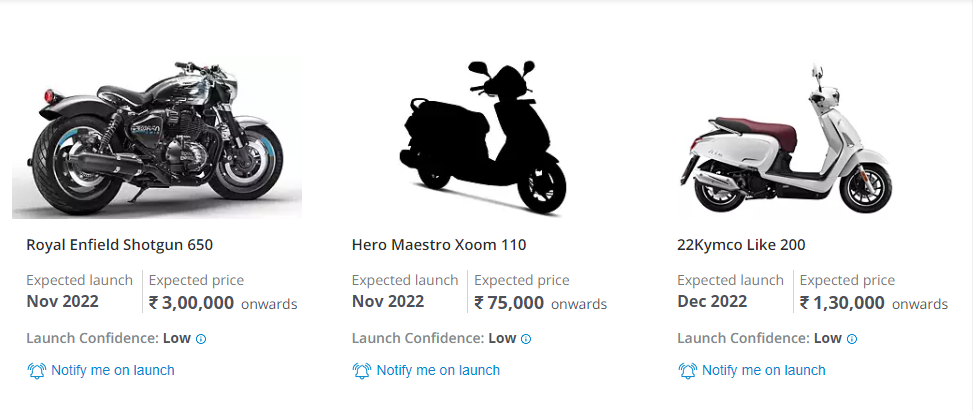Click the ₹ 75,000 expected price

tap(509, 302)
